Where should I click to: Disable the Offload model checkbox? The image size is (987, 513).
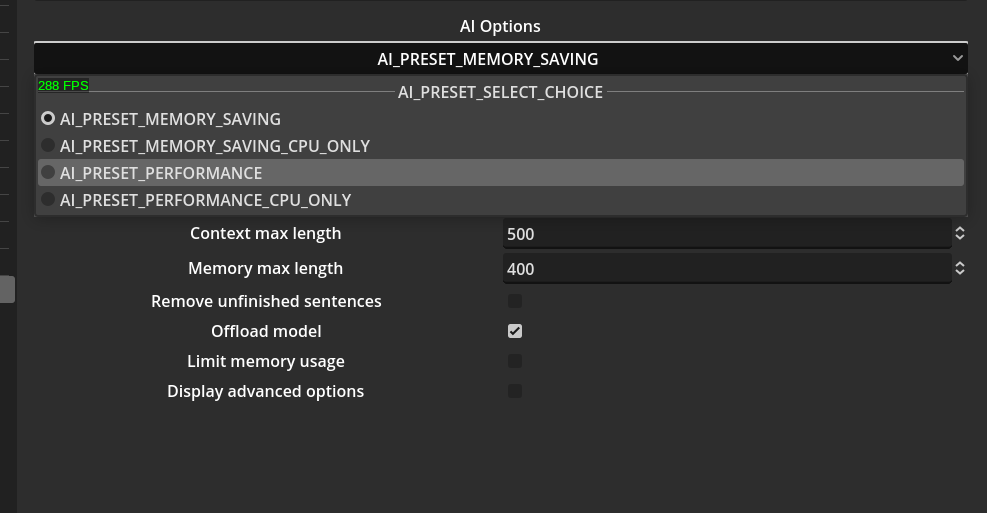515,331
